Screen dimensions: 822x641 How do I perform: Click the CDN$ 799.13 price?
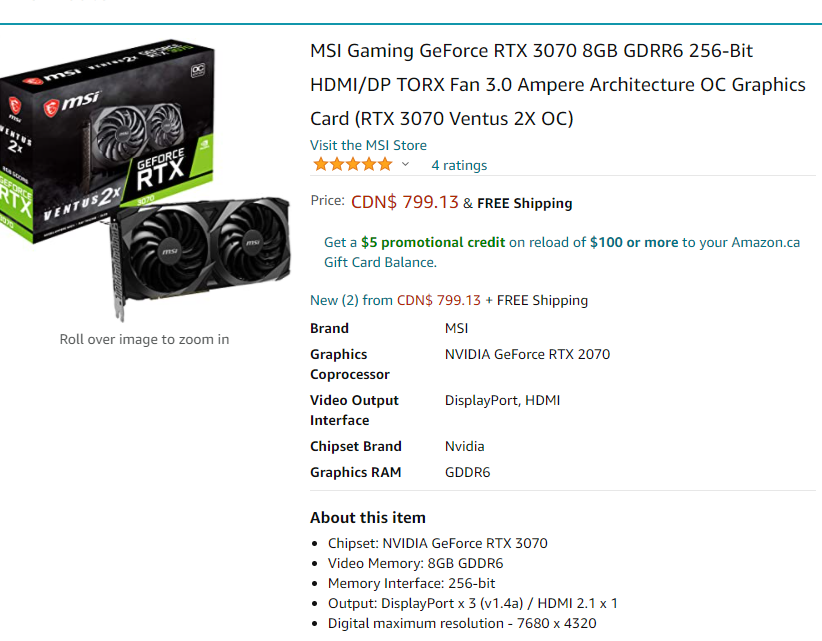pos(404,202)
